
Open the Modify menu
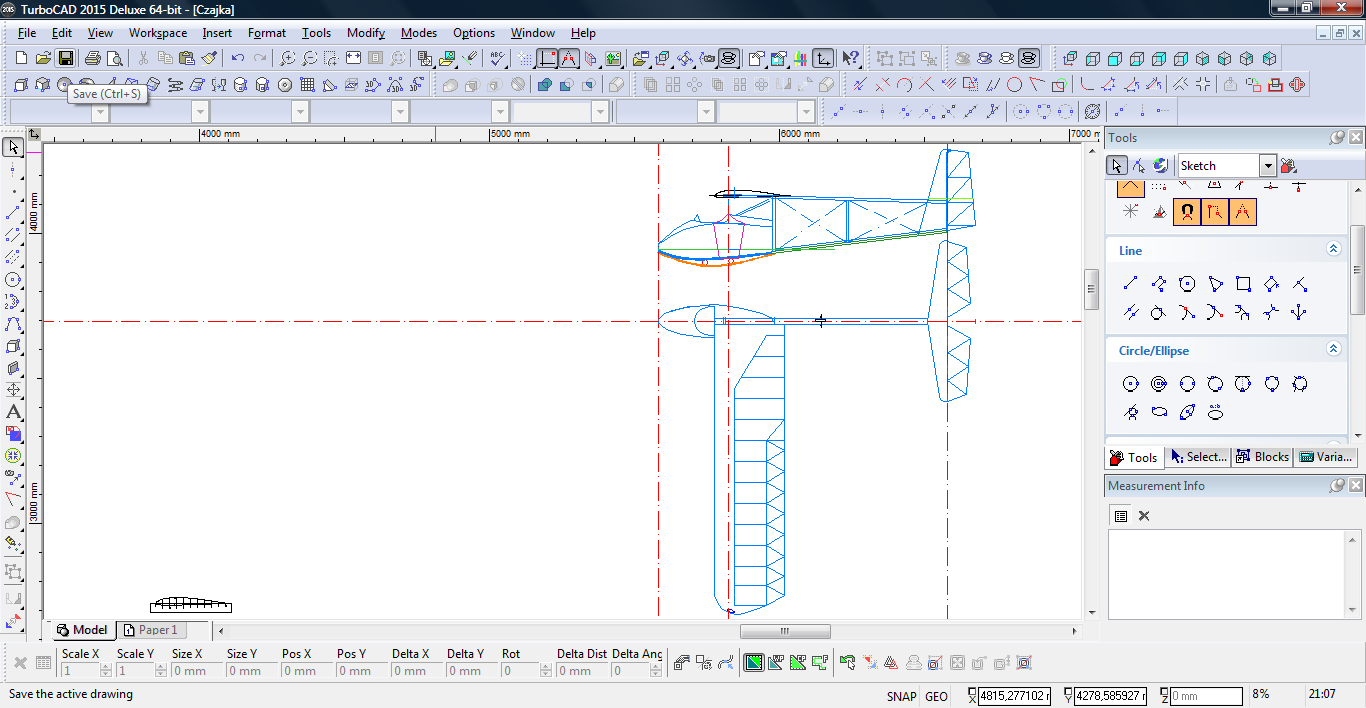tap(365, 33)
